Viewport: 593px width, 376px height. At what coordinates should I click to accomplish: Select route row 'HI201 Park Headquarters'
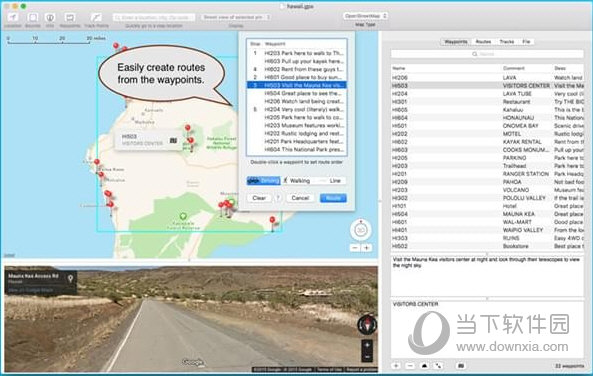click(296, 141)
